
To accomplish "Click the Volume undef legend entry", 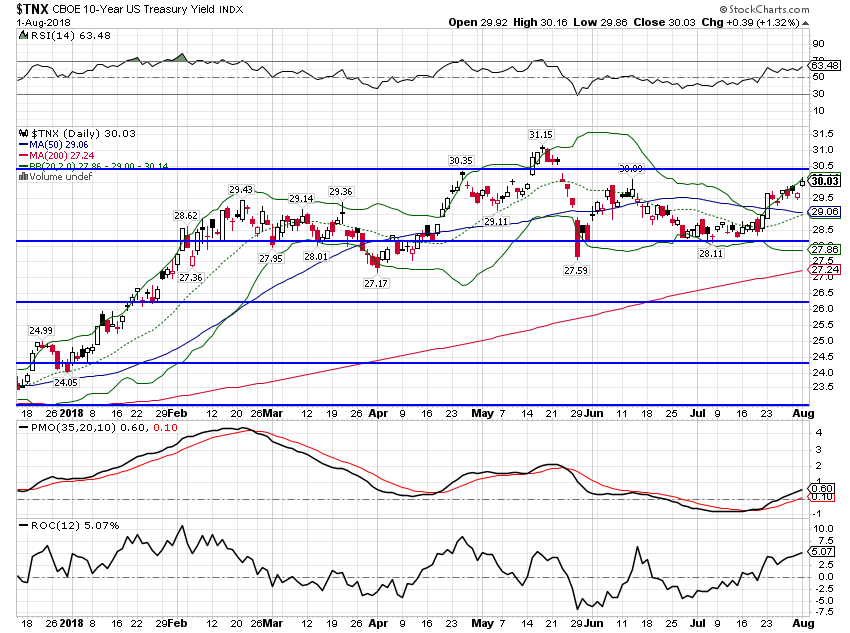I will [61, 177].
